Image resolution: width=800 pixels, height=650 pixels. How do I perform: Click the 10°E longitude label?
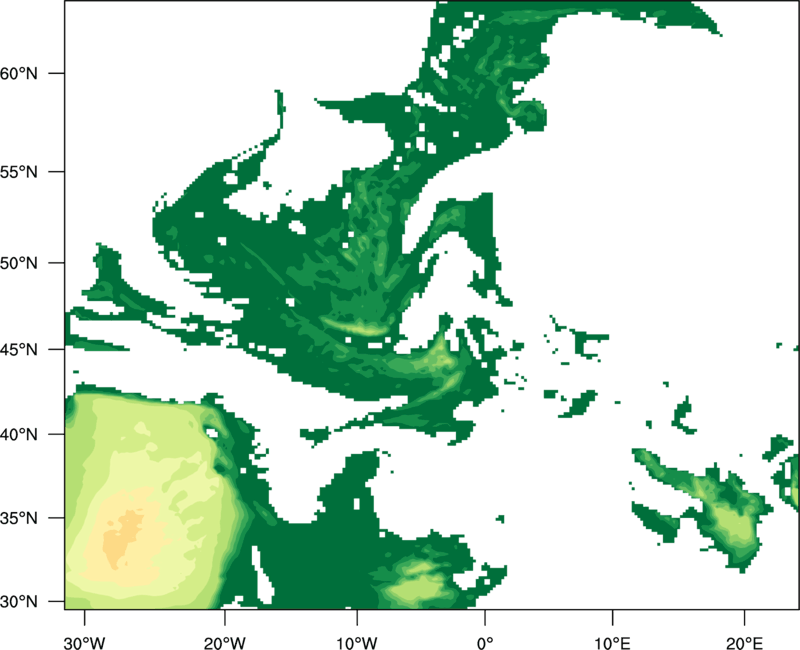coord(612,643)
